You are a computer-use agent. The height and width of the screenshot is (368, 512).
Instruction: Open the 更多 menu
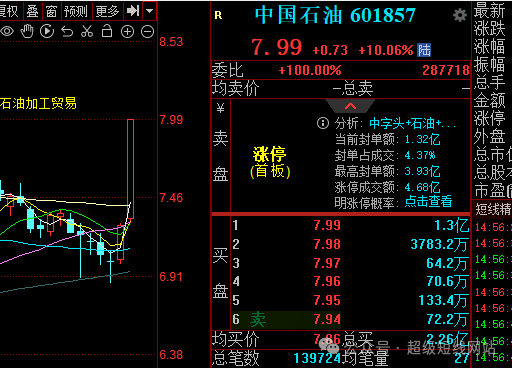(x=107, y=11)
